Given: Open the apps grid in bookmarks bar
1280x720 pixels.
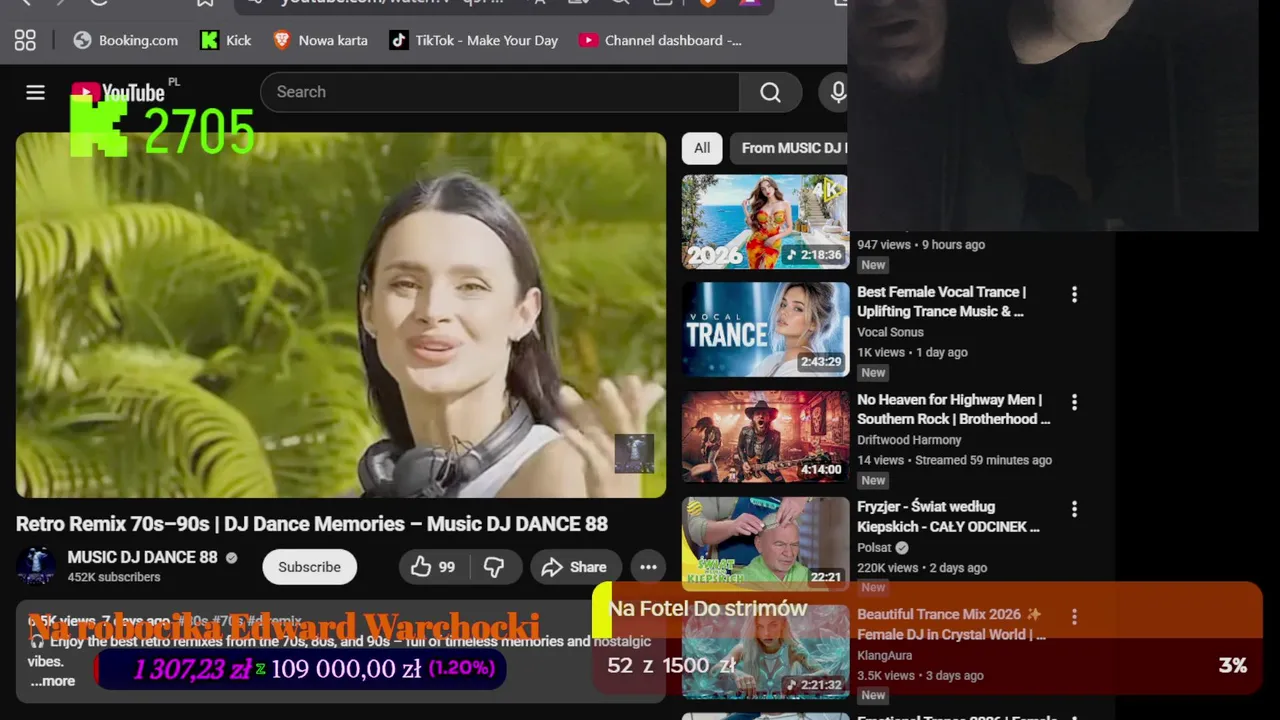Looking at the screenshot, I should (25, 40).
